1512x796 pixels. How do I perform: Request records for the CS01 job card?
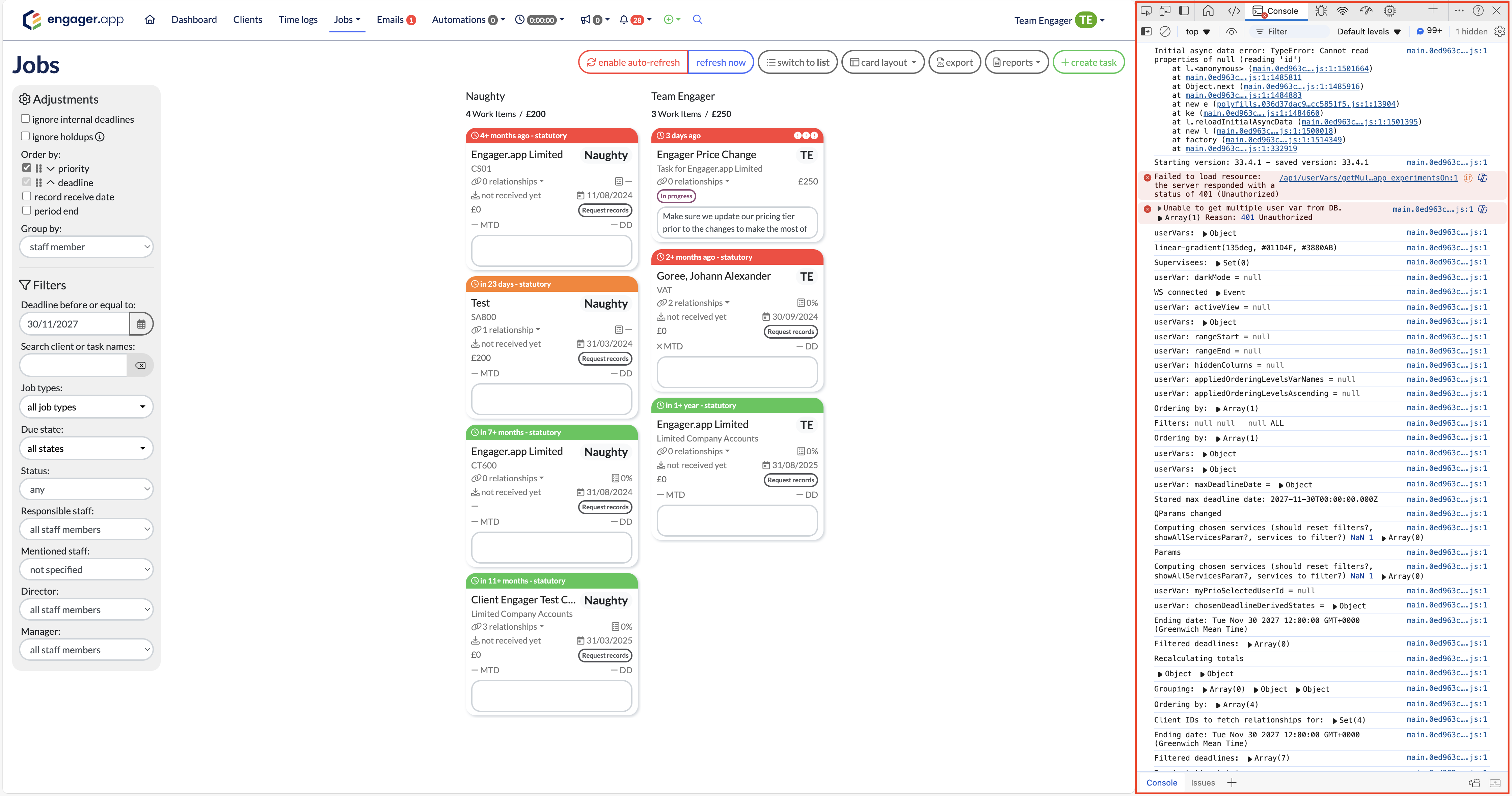coord(605,210)
